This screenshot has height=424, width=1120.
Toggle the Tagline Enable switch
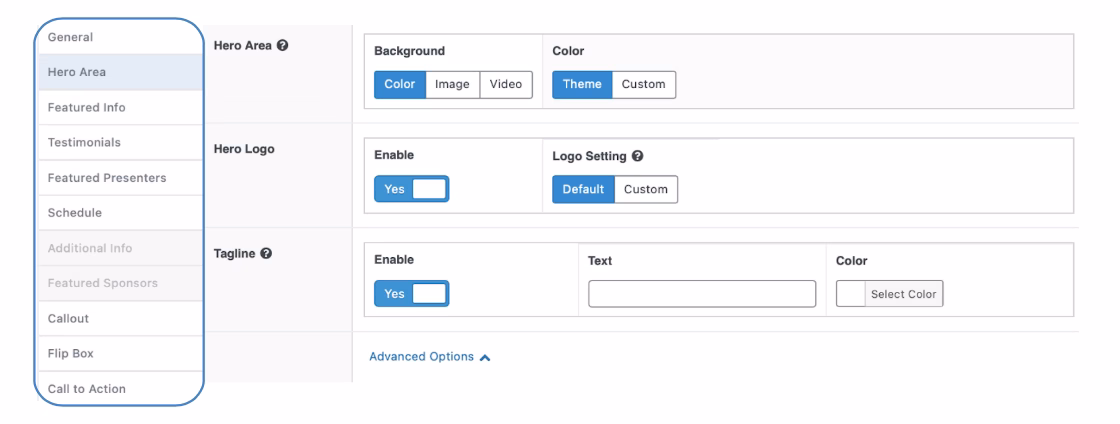(x=411, y=294)
